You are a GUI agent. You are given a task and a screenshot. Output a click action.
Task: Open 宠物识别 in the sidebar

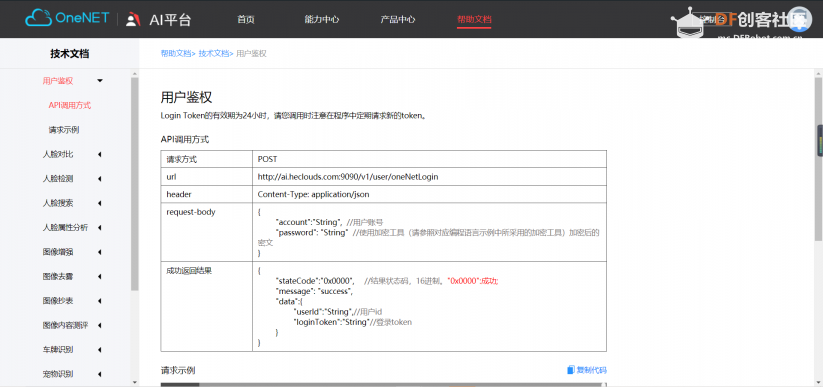click(58, 374)
